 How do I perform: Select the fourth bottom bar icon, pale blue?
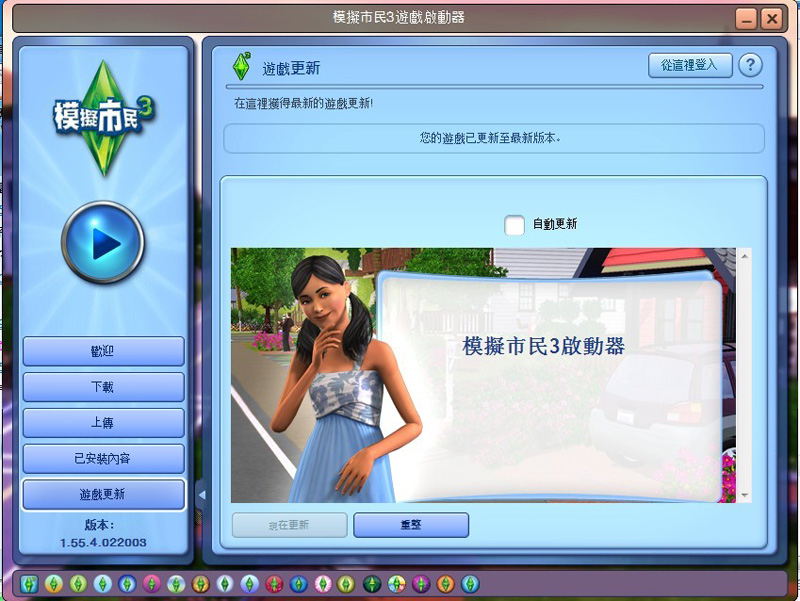103,584
